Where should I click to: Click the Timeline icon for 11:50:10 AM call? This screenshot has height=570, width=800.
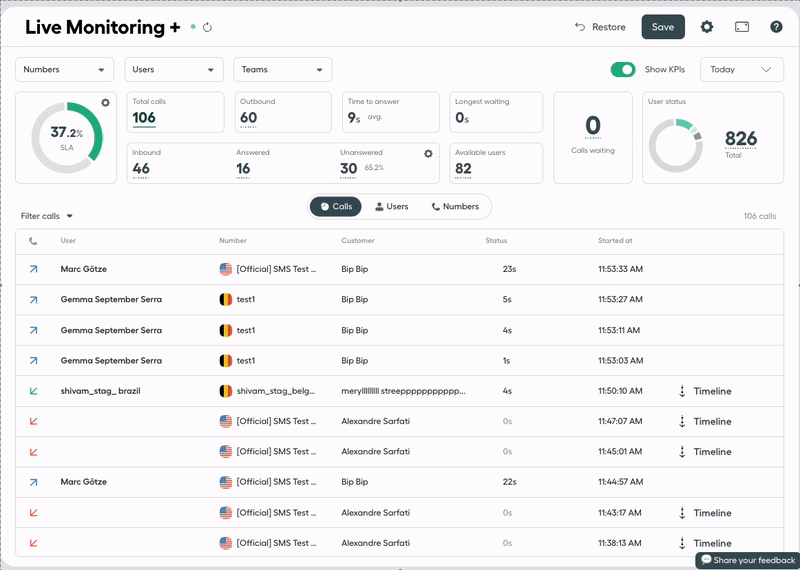tap(682, 391)
